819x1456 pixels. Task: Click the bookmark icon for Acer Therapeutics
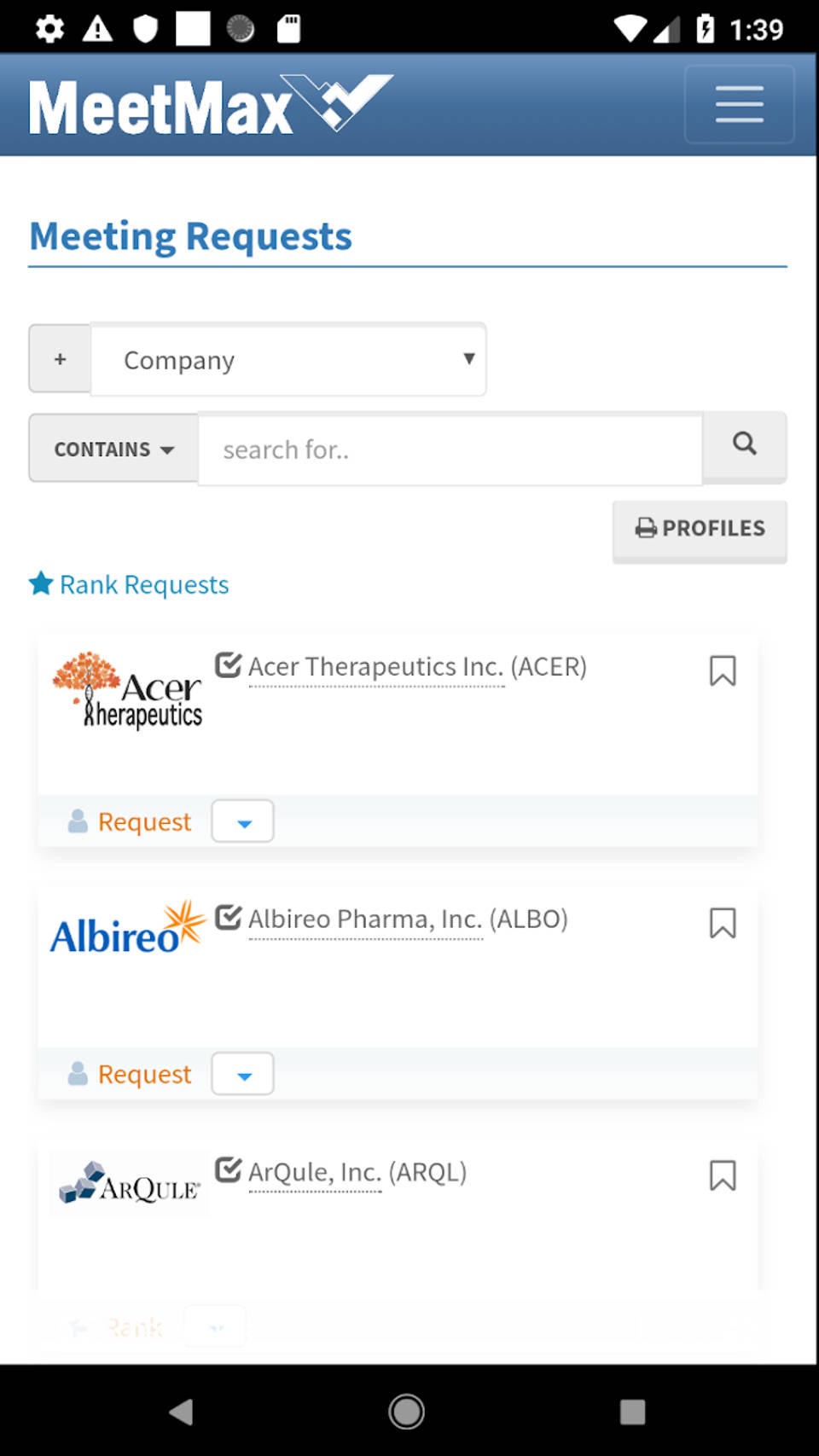coord(723,672)
